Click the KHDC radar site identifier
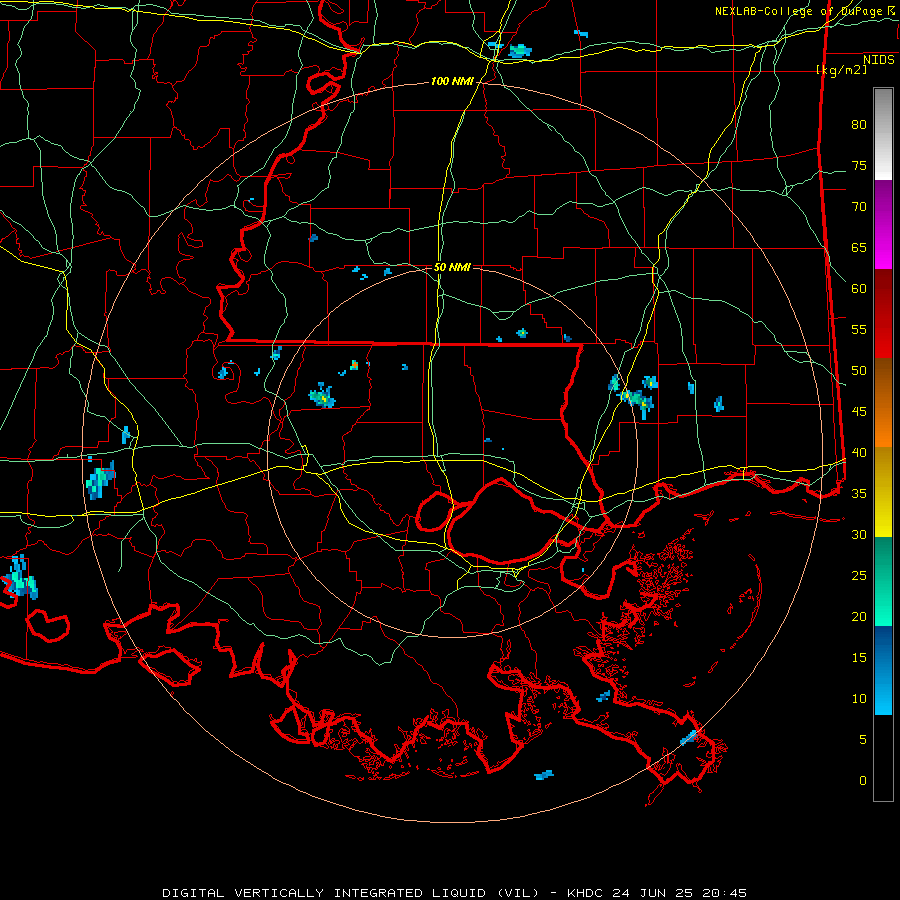 [585, 893]
